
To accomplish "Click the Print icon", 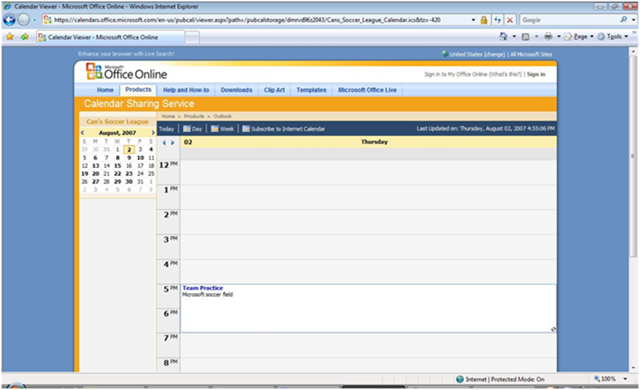I will 548,36.
